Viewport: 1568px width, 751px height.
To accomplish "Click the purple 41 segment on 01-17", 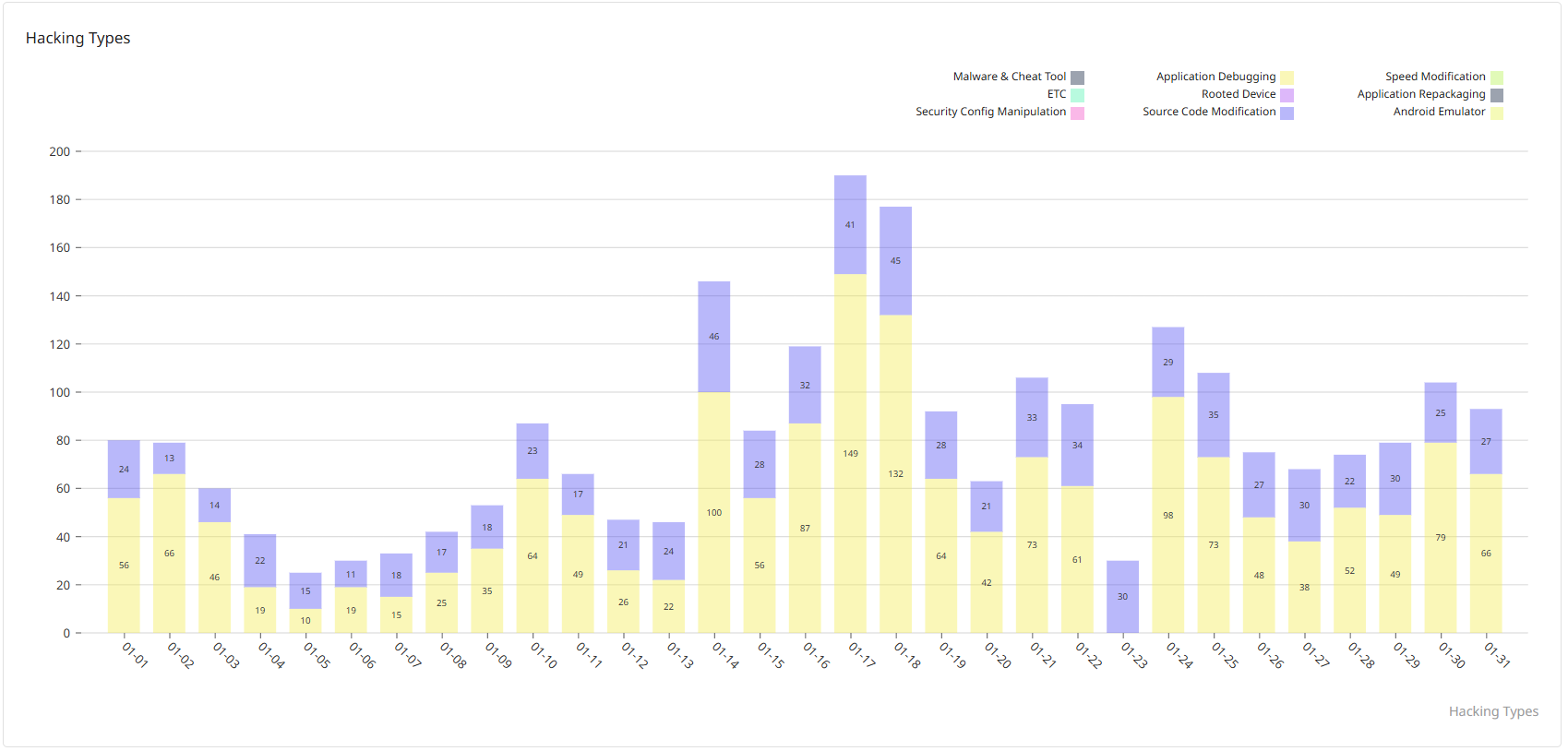I will [x=850, y=224].
